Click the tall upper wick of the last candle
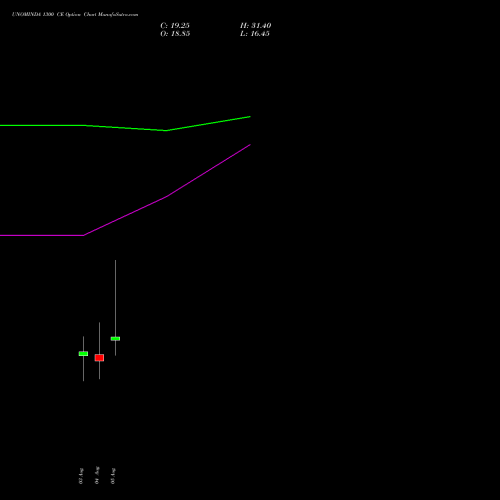 coord(115,298)
